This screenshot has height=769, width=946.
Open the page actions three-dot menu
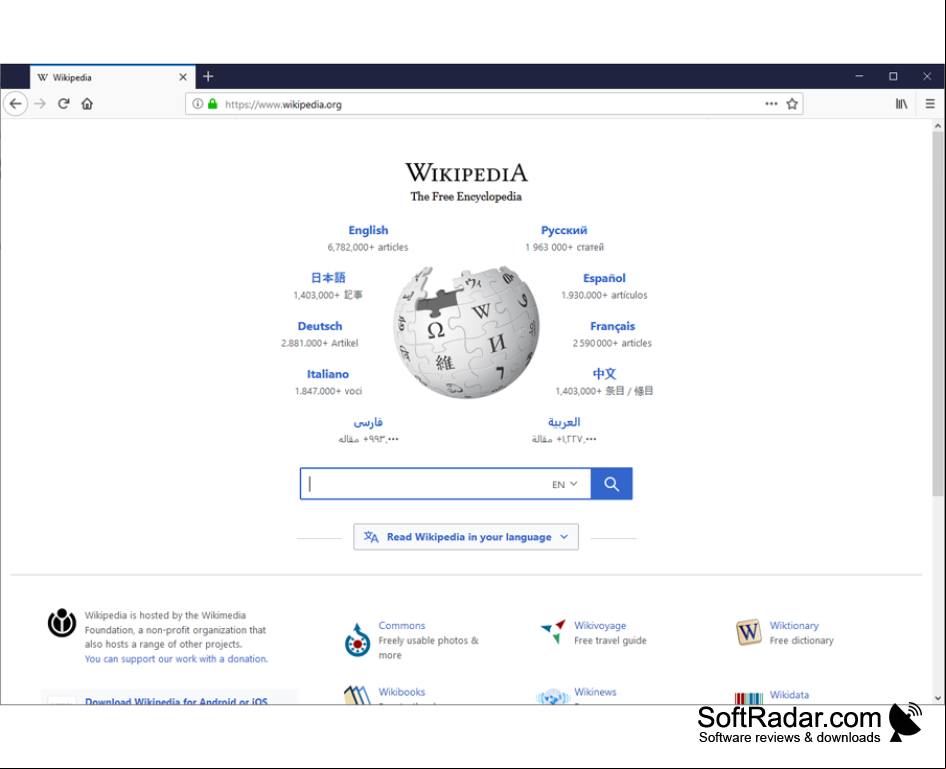pos(771,104)
